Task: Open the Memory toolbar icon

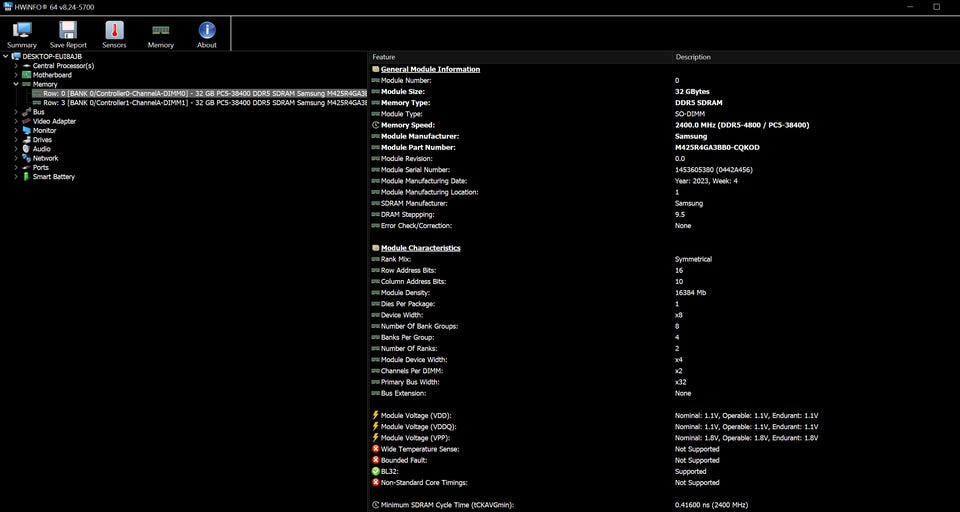Action: point(160,34)
